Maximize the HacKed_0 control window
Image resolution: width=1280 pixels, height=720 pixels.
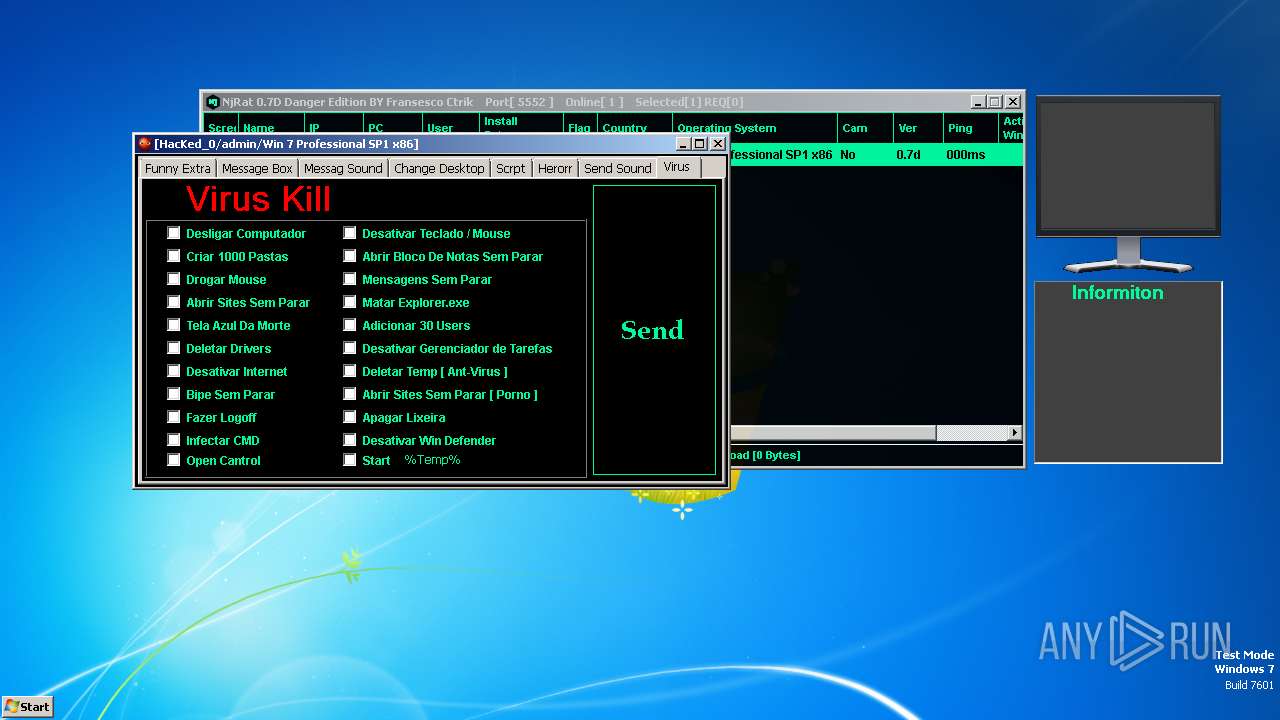pyautogui.click(x=700, y=144)
